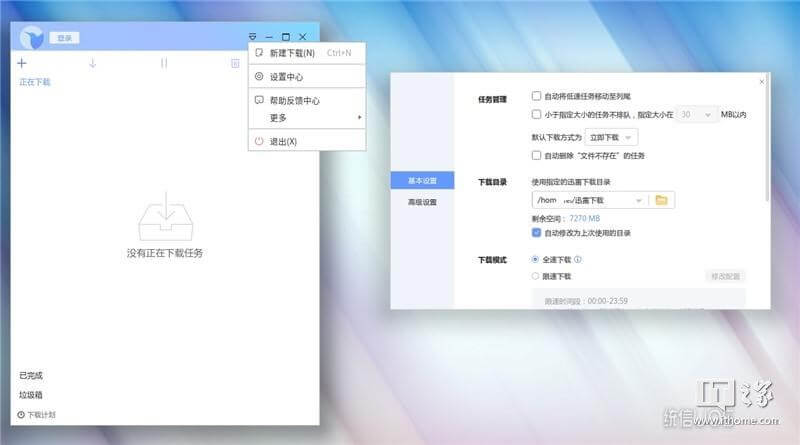This screenshot has height=445, width=800.
Task: Choose 设置中心 from the menu
Action: tap(289, 76)
